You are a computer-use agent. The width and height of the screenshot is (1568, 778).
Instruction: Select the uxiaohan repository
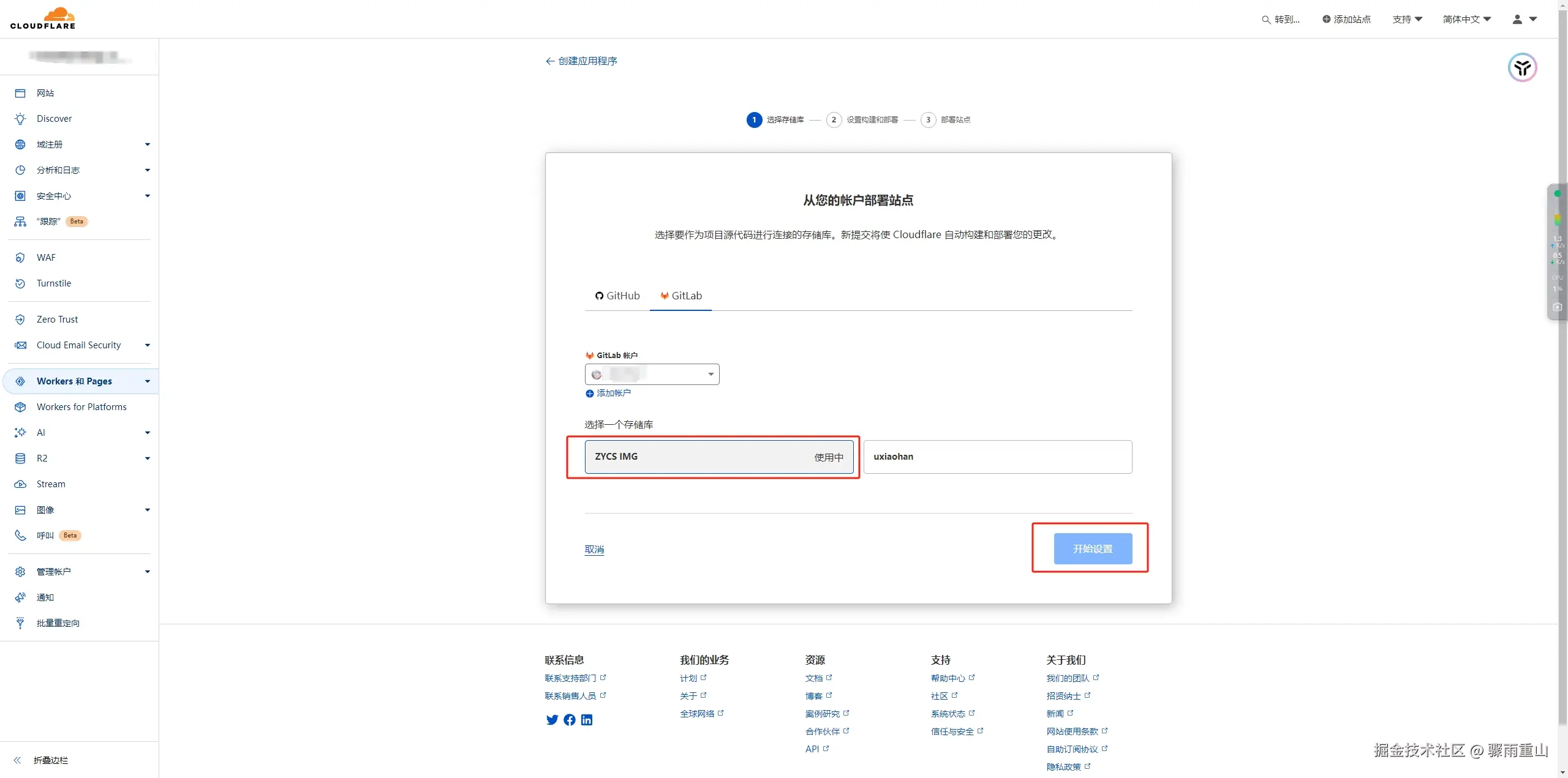click(997, 457)
